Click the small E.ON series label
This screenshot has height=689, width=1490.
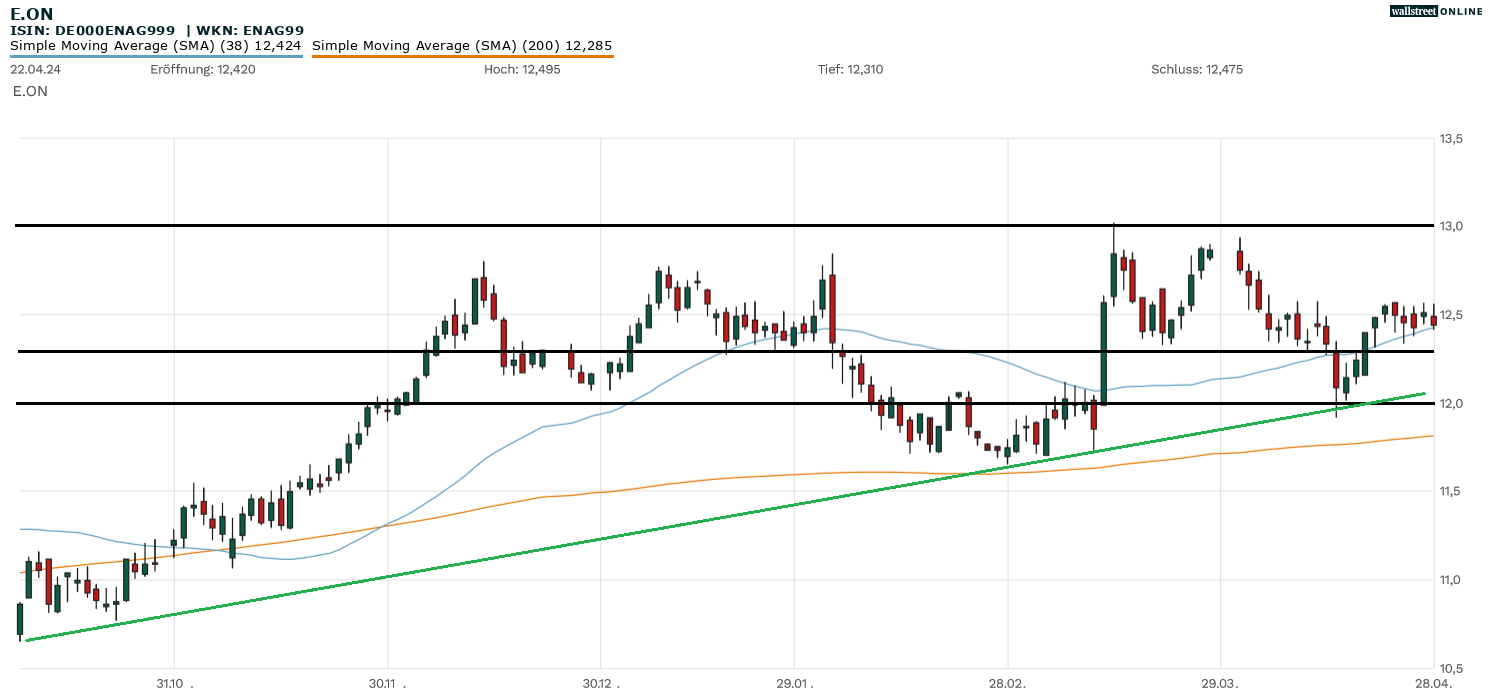point(30,91)
